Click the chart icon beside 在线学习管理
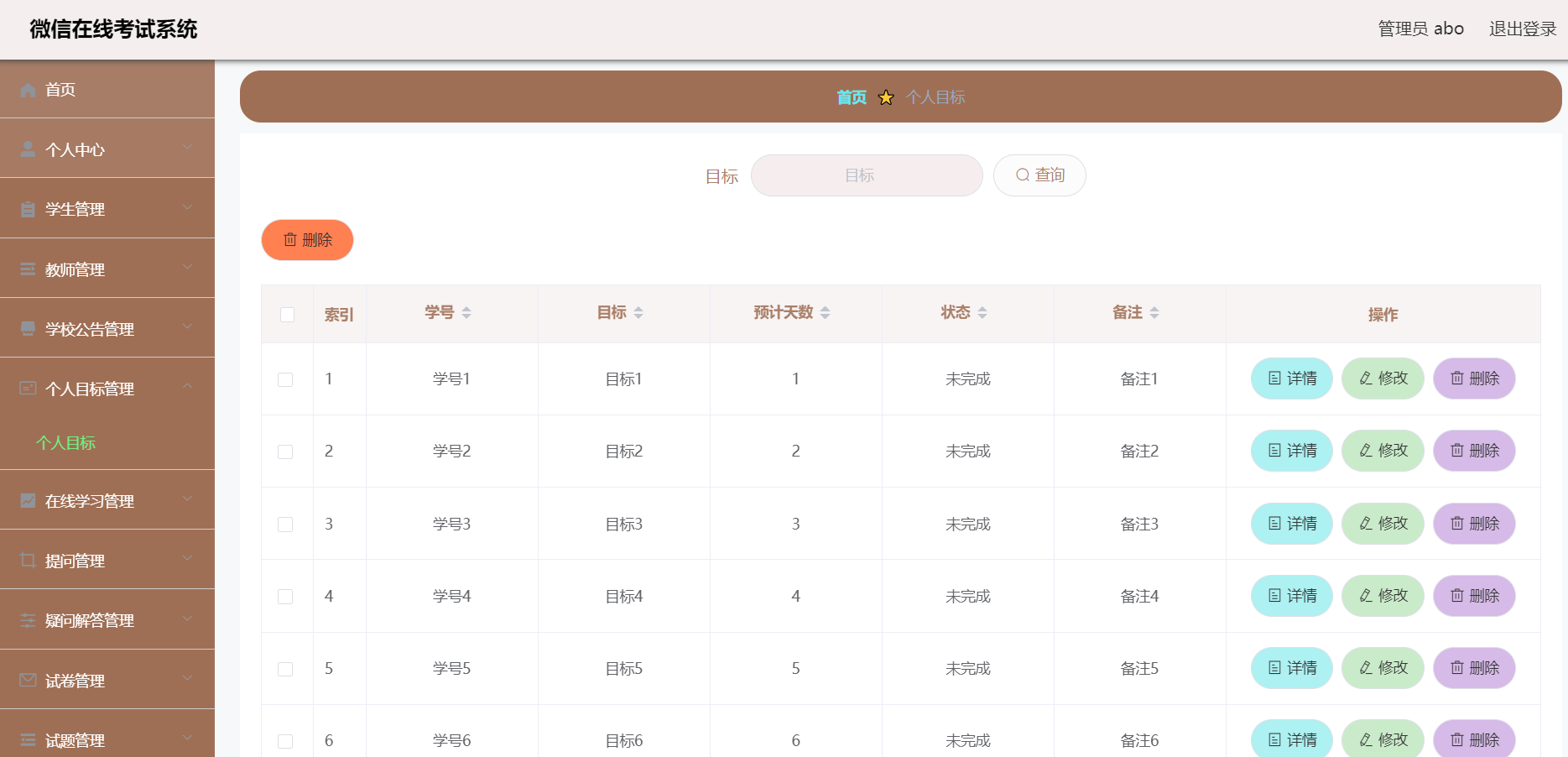 tap(28, 501)
